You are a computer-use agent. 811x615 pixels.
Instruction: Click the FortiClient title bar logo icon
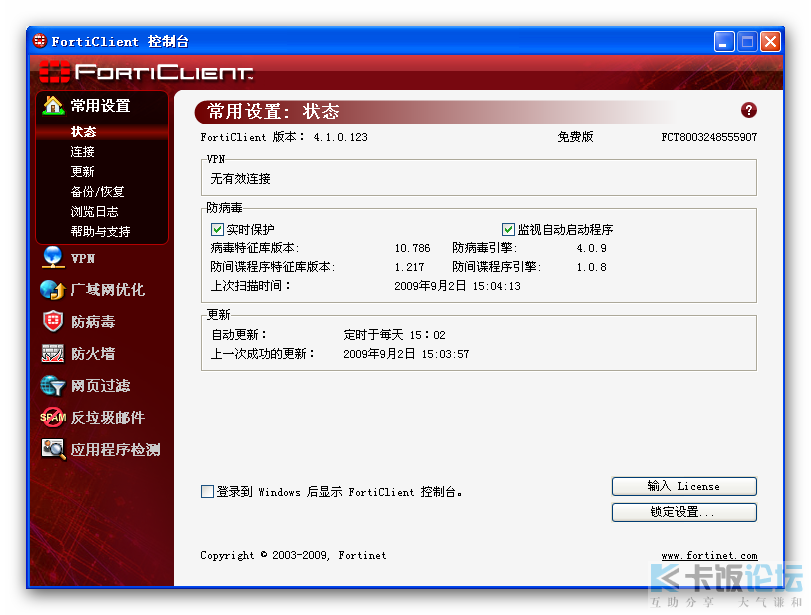click(x=40, y=40)
